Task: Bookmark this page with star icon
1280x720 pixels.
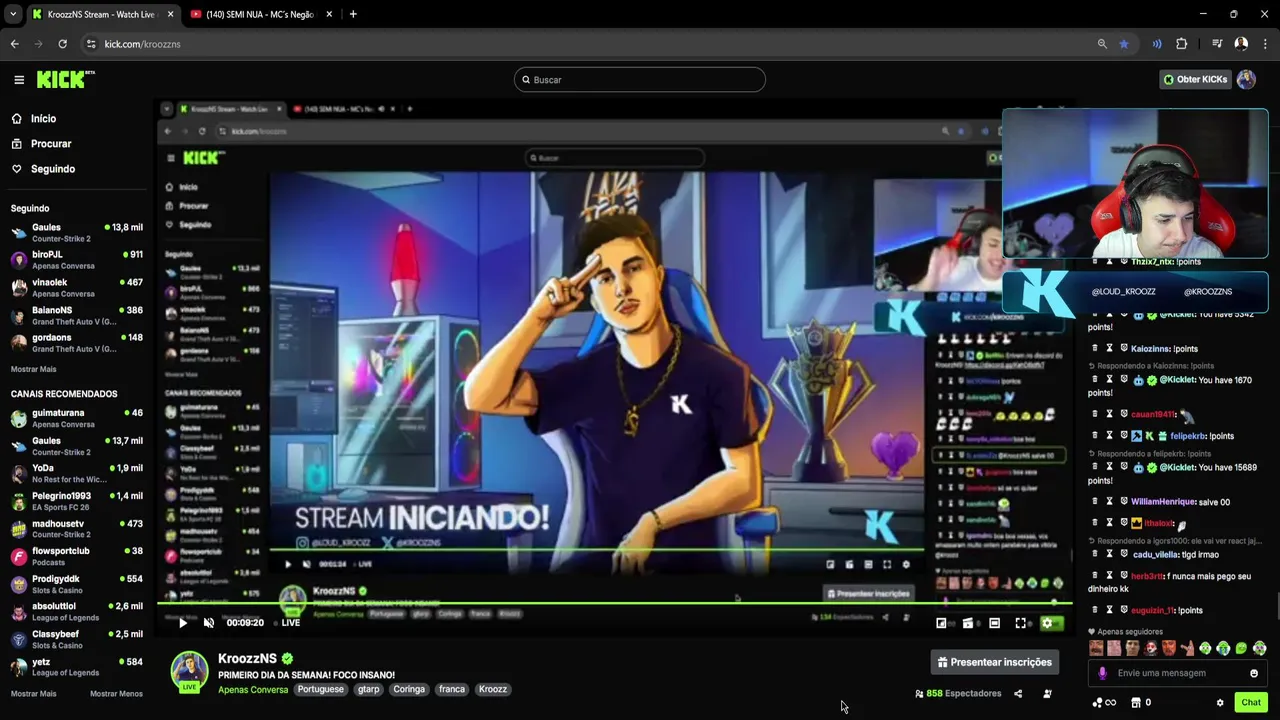Action: (1124, 44)
